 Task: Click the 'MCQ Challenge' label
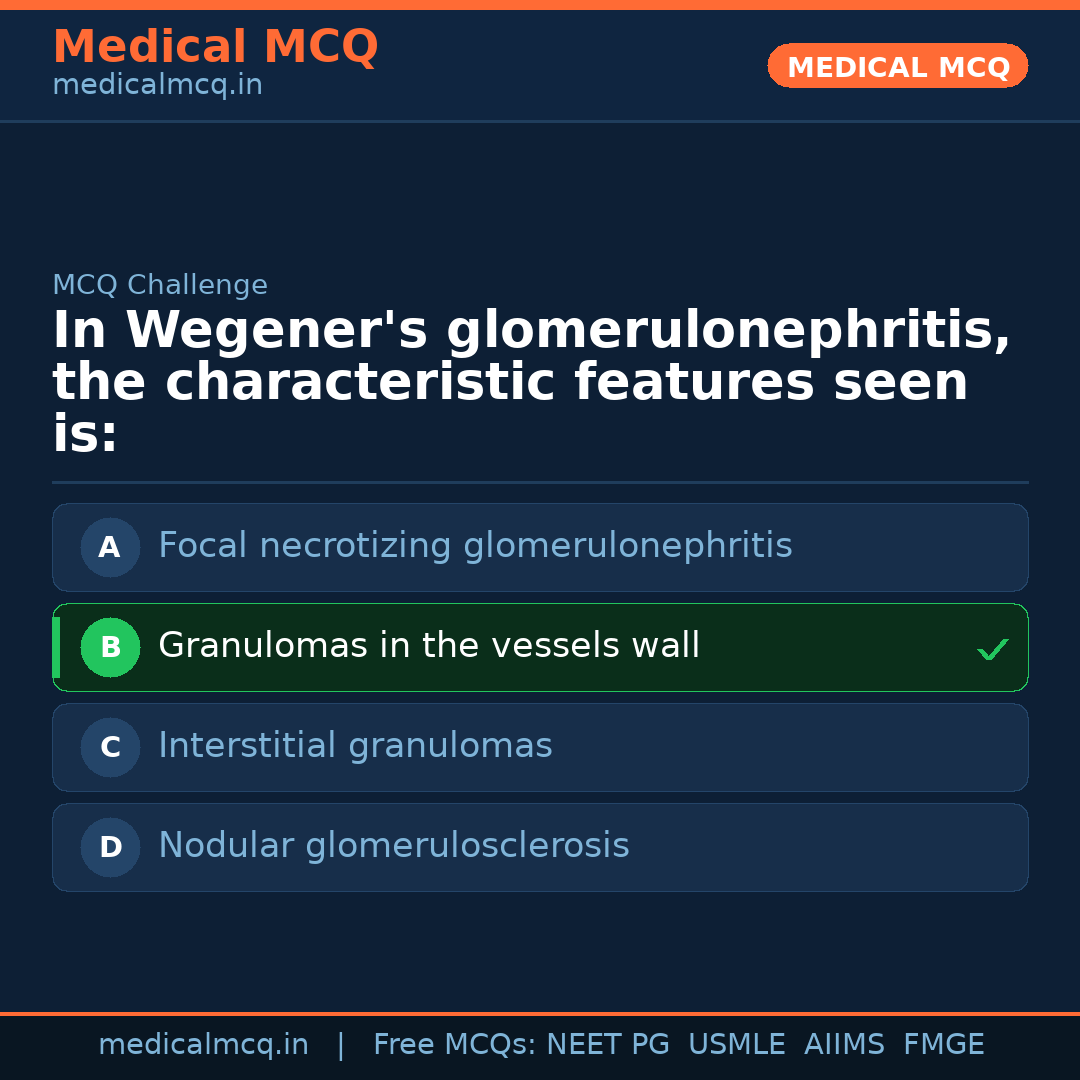click(160, 286)
